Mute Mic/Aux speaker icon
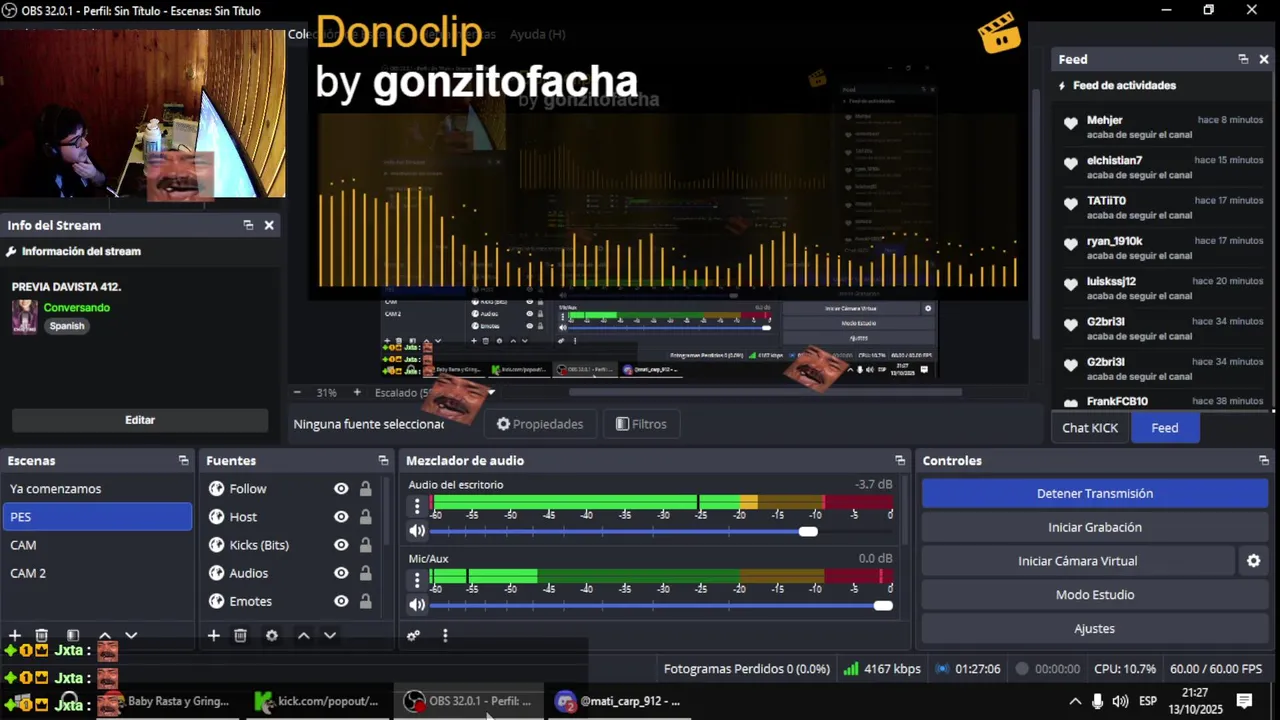 (x=417, y=605)
